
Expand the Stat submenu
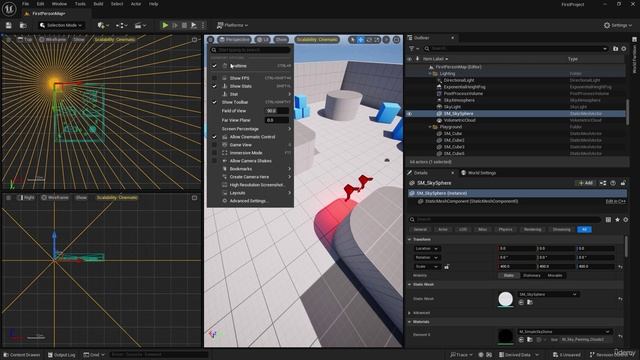click(250, 94)
